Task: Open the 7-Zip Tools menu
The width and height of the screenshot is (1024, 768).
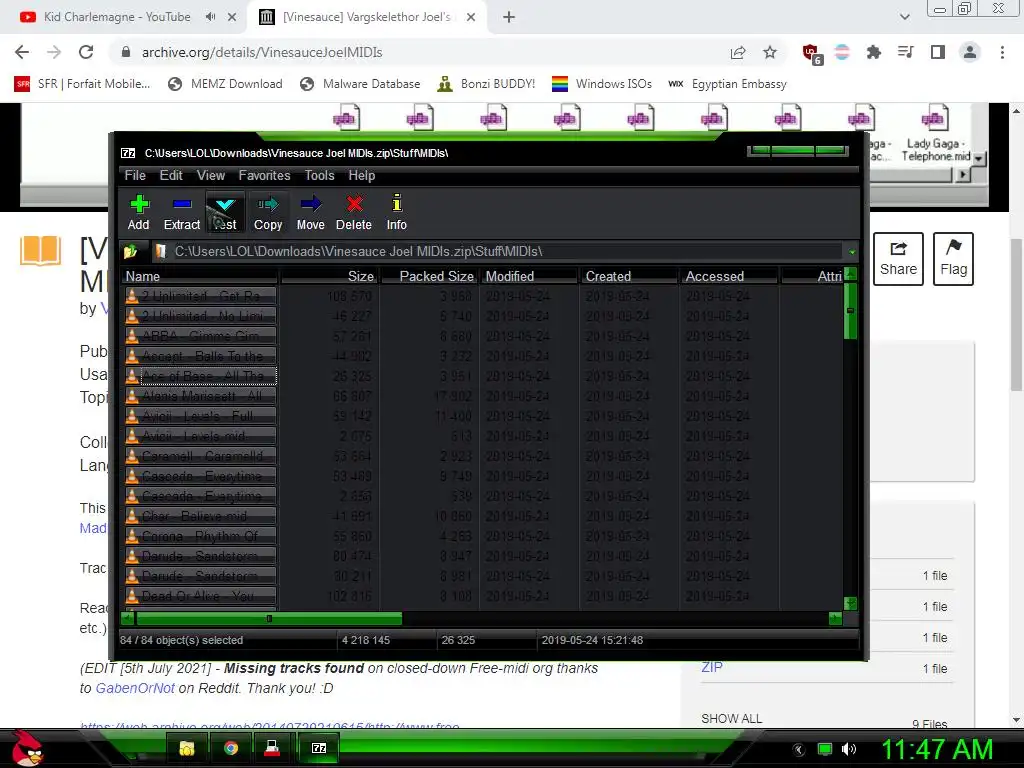Action: 319,176
